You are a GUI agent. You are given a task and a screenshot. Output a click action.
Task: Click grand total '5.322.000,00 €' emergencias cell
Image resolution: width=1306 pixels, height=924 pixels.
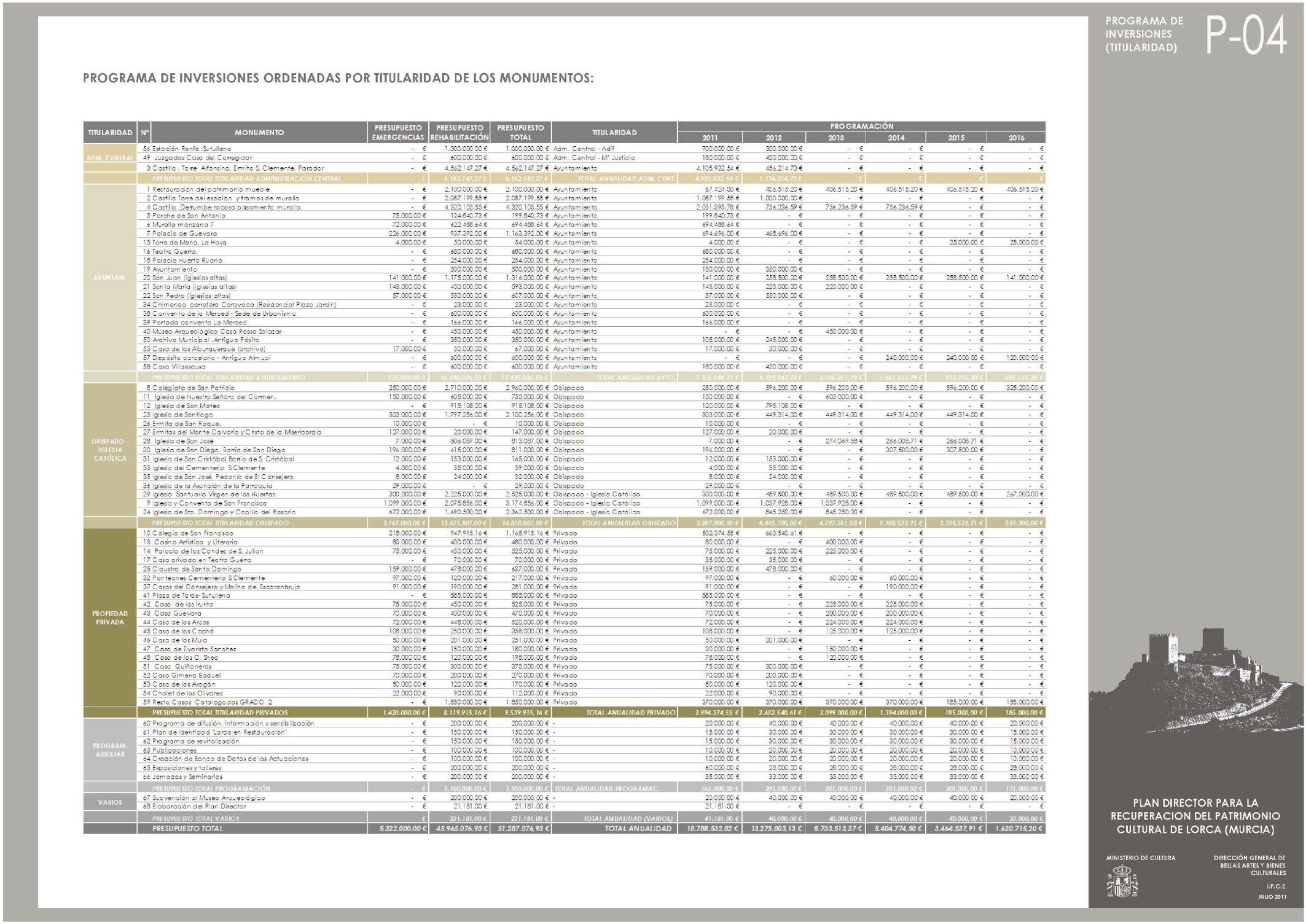pyautogui.click(x=397, y=829)
